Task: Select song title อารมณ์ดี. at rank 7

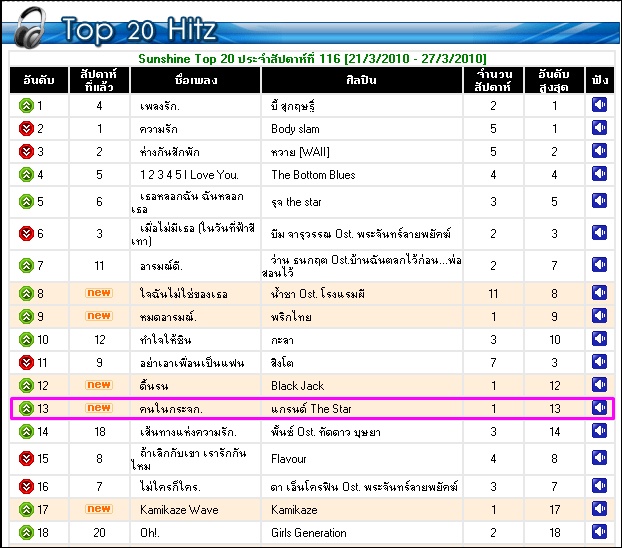Action: click(x=161, y=266)
